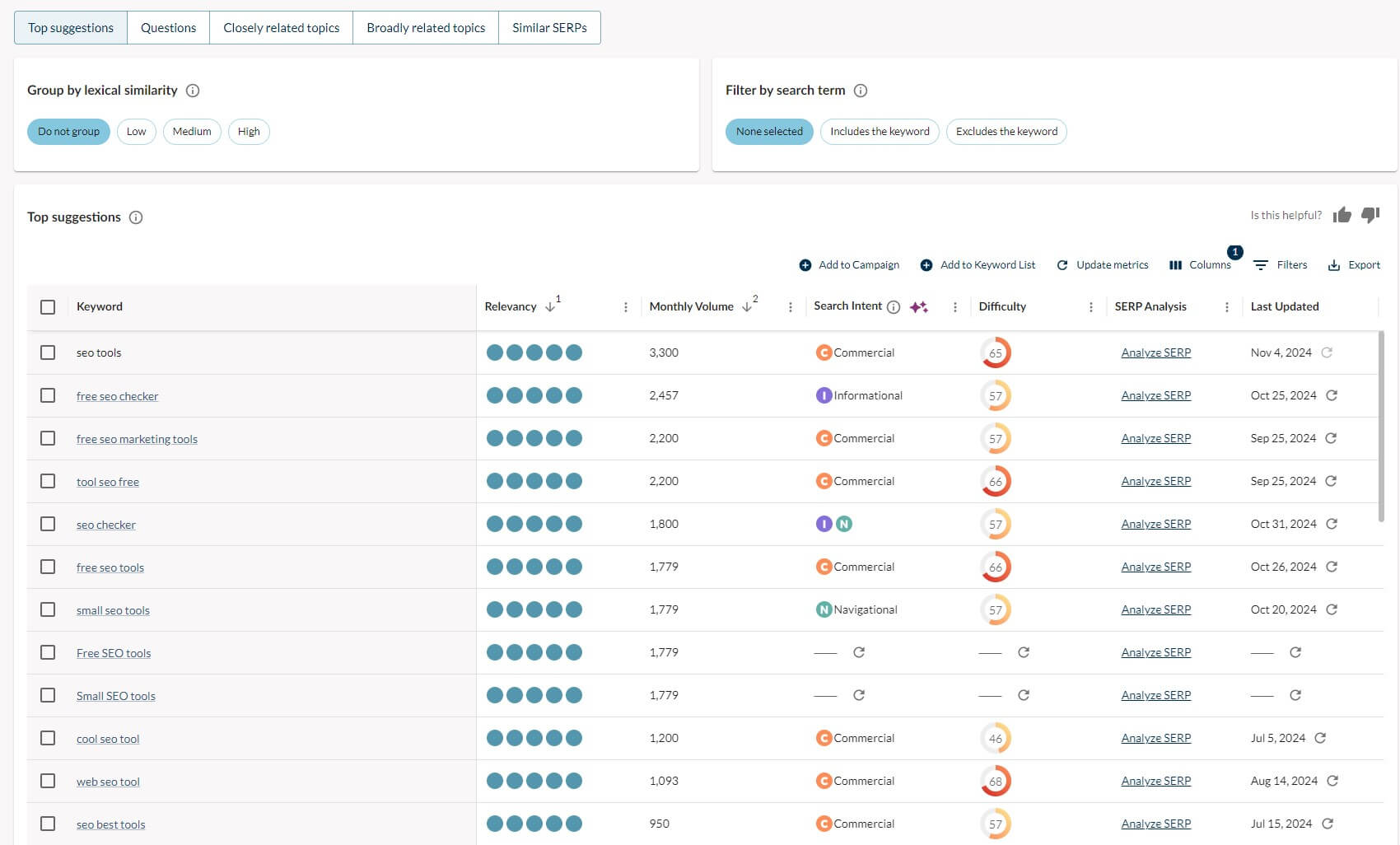This screenshot has height=845, width=1400.
Task: Click the Export icon
Action: click(1334, 264)
